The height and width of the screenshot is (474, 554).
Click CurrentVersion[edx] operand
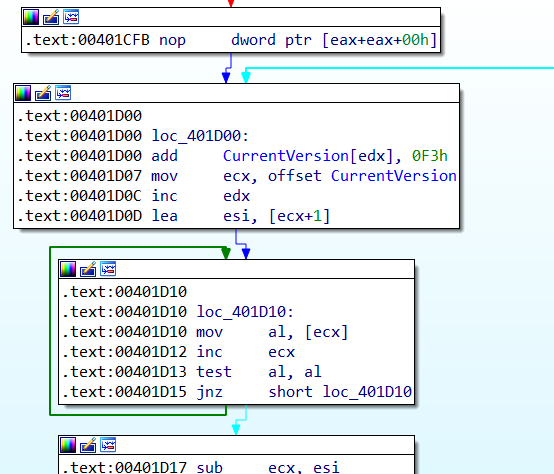308,156
